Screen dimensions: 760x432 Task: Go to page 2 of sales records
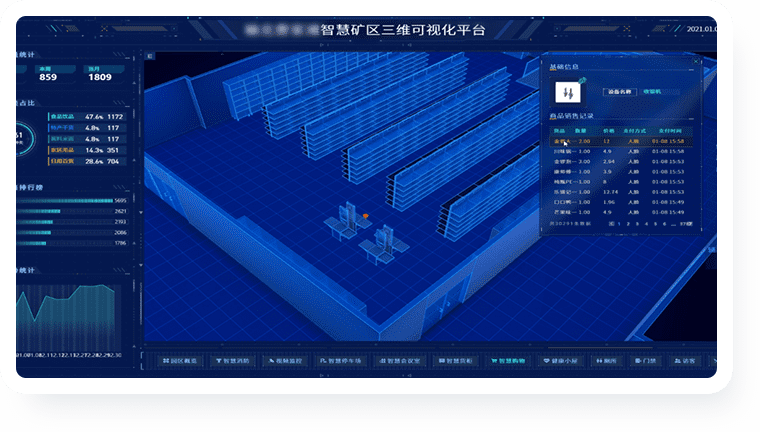pos(626,224)
